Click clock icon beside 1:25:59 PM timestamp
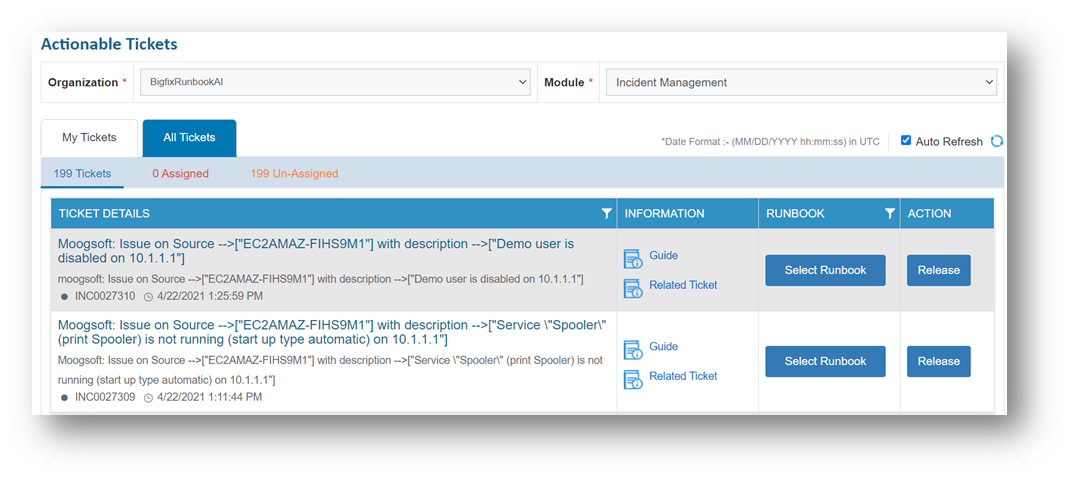Image resolution: width=1072 pixels, height=480 pixels. [x=148, y=297]
